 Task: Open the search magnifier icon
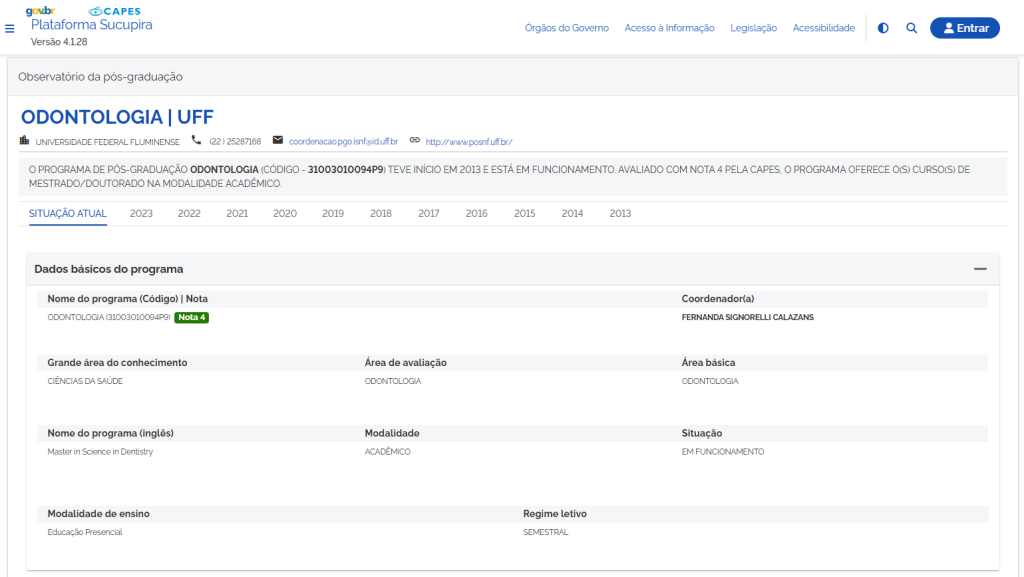click(912, 28)
